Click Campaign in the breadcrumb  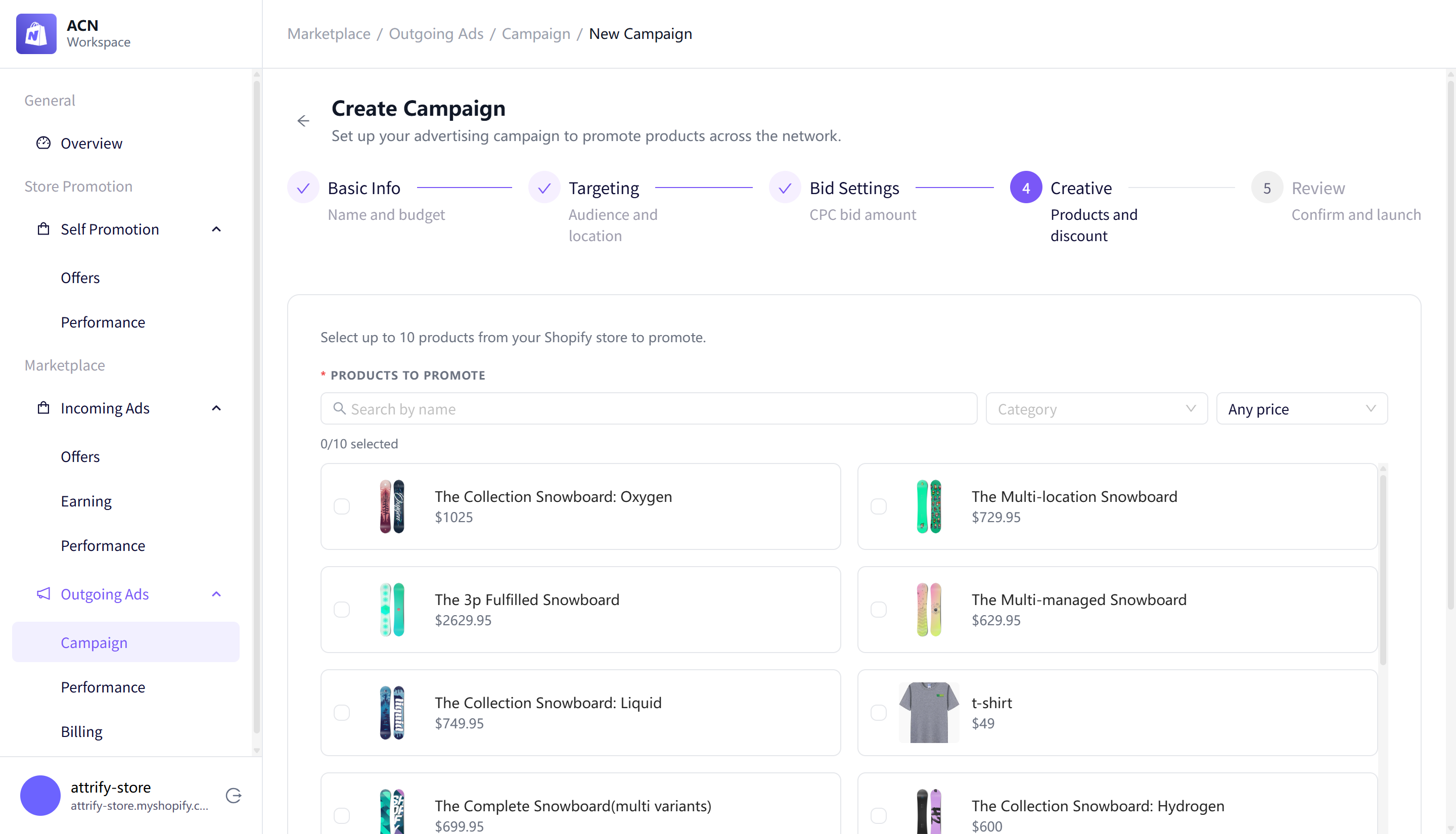click(535, 34)
